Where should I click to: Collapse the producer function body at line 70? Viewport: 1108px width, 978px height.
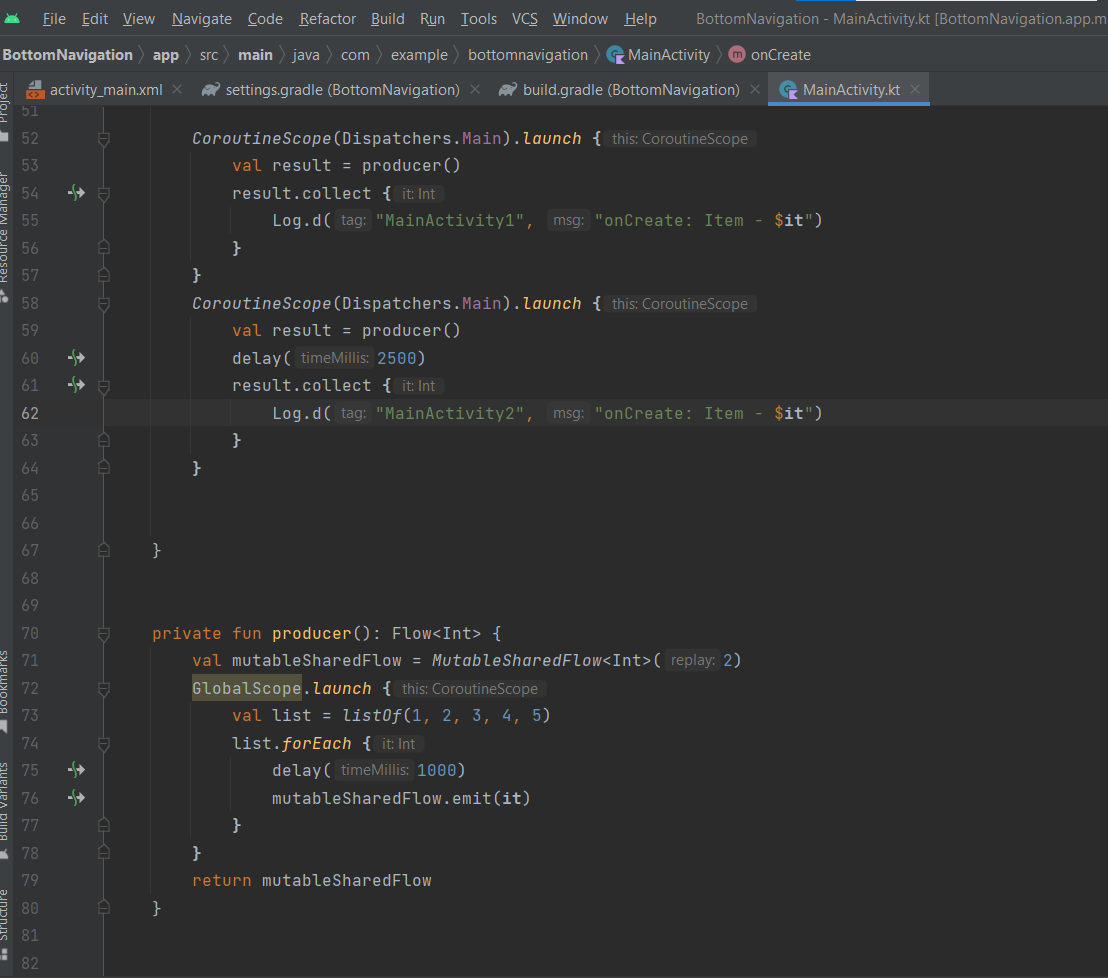(x=103, y=633)
